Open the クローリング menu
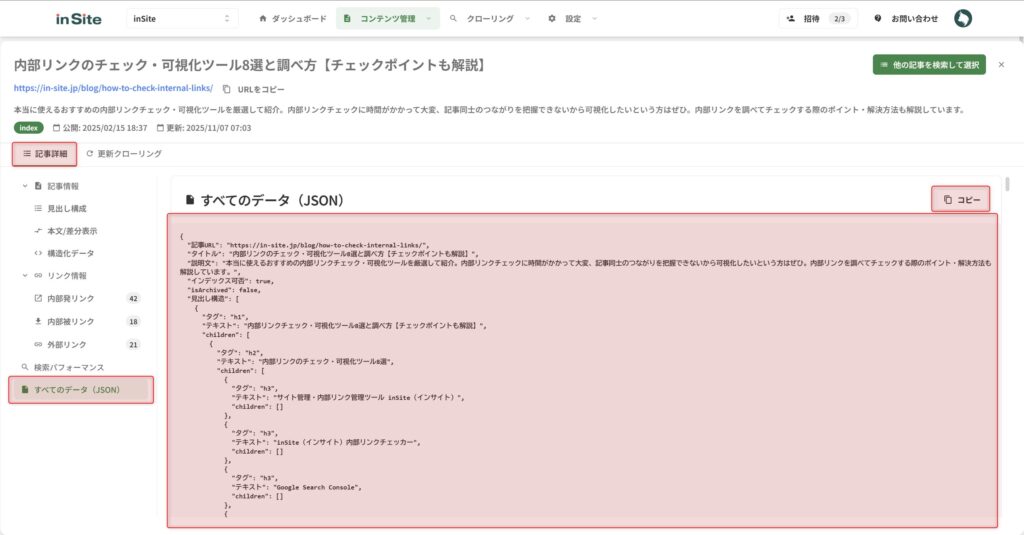The width and height of the screenshot is (1024, 535). point(490,19)
